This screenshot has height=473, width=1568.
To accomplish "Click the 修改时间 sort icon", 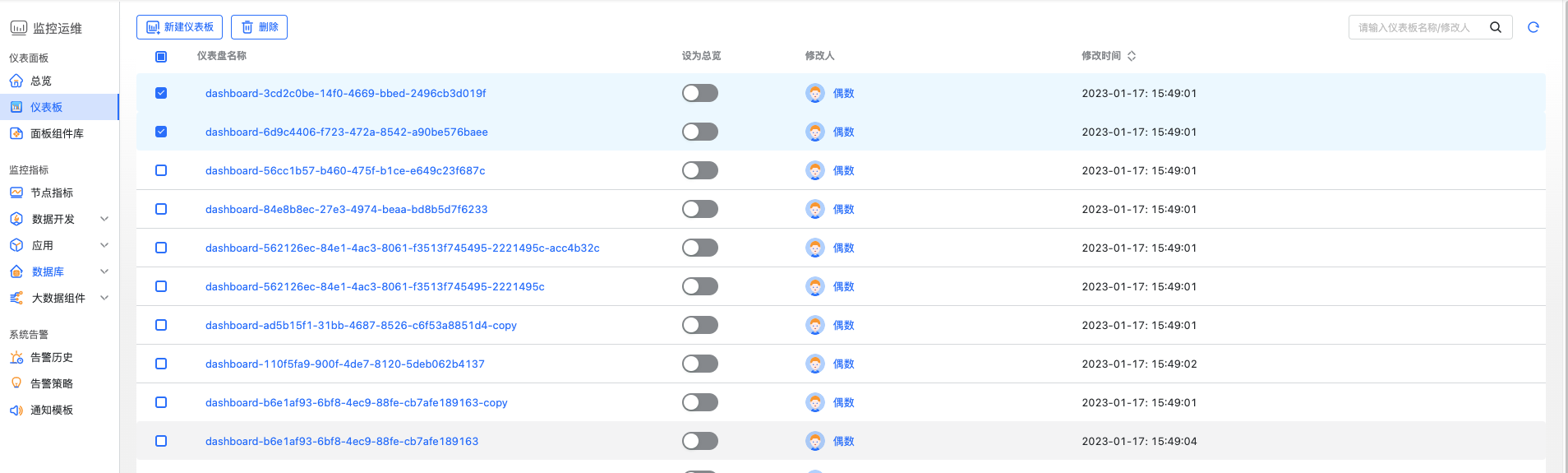I will coord(1132,56).
